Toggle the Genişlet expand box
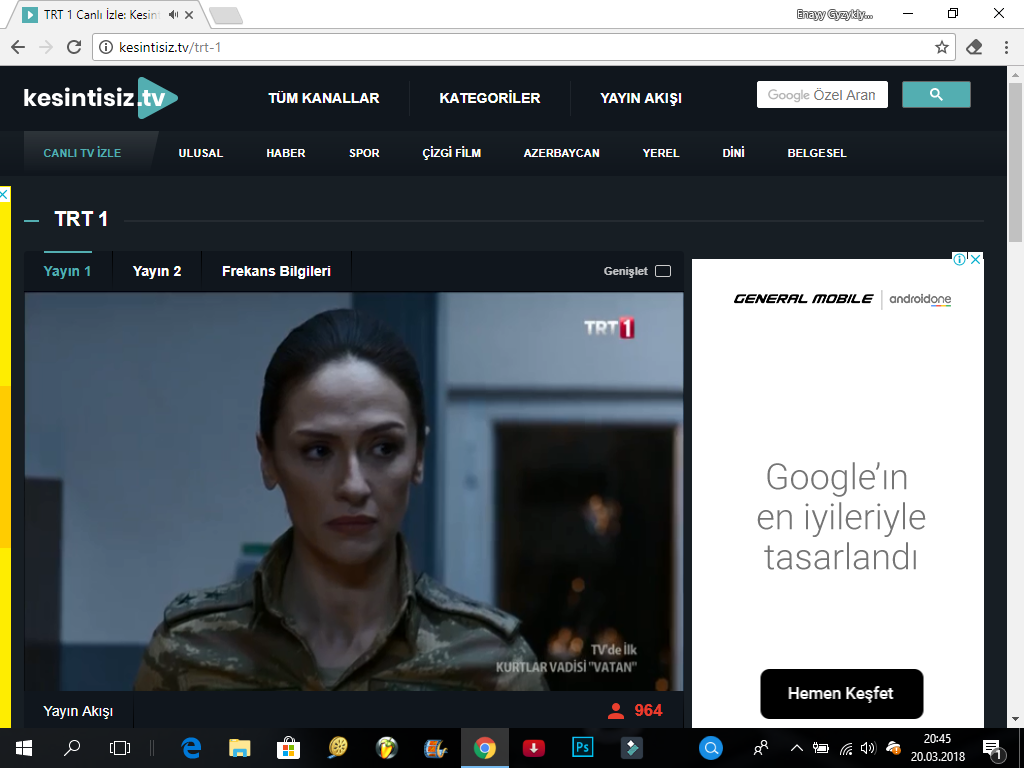This screenshot has width=1024, height=768. click(x=663, y=271)
